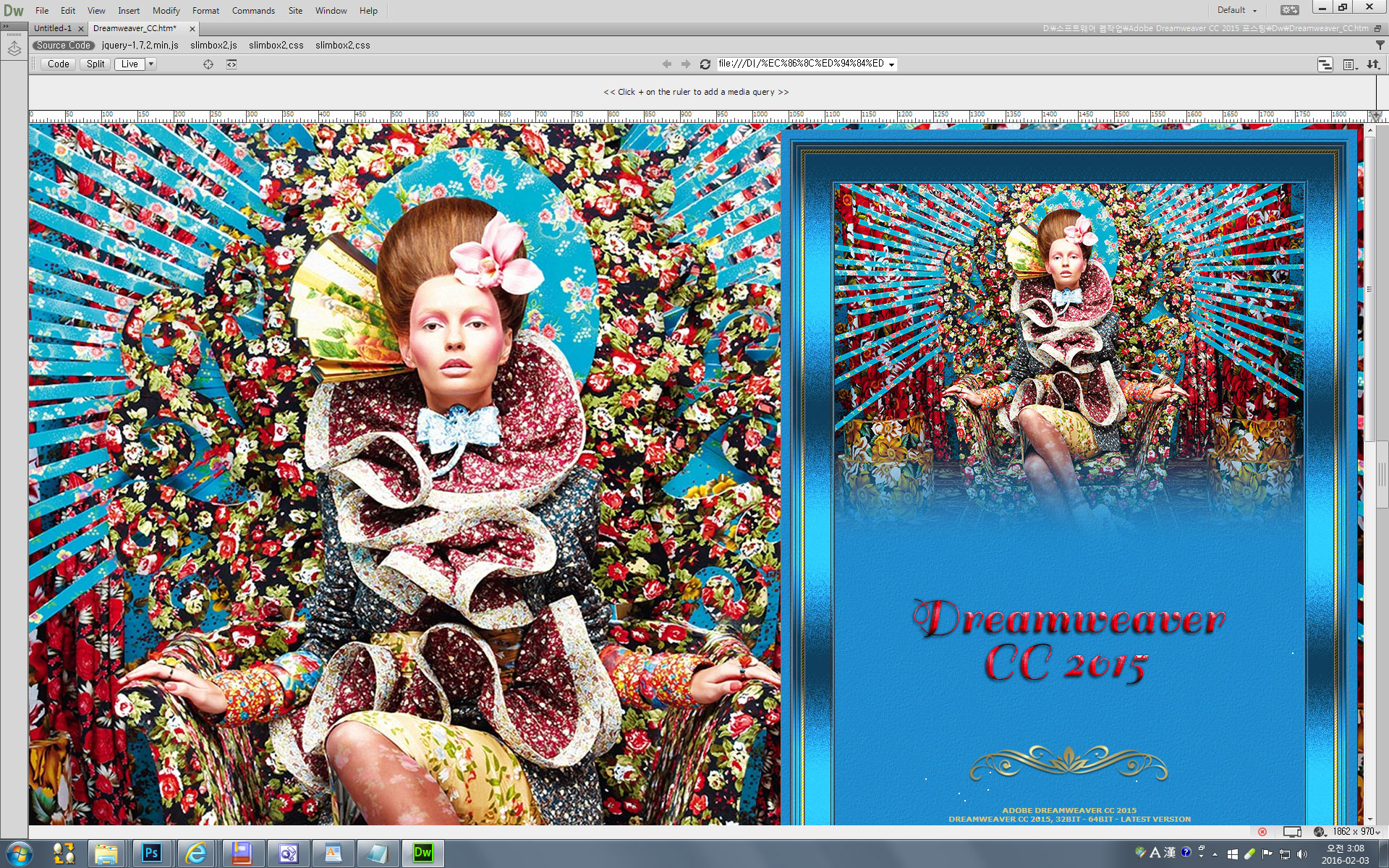The width and height of the screenshot is (1389, 868).
Task: Open the View menu
Action: click(96, 11)
